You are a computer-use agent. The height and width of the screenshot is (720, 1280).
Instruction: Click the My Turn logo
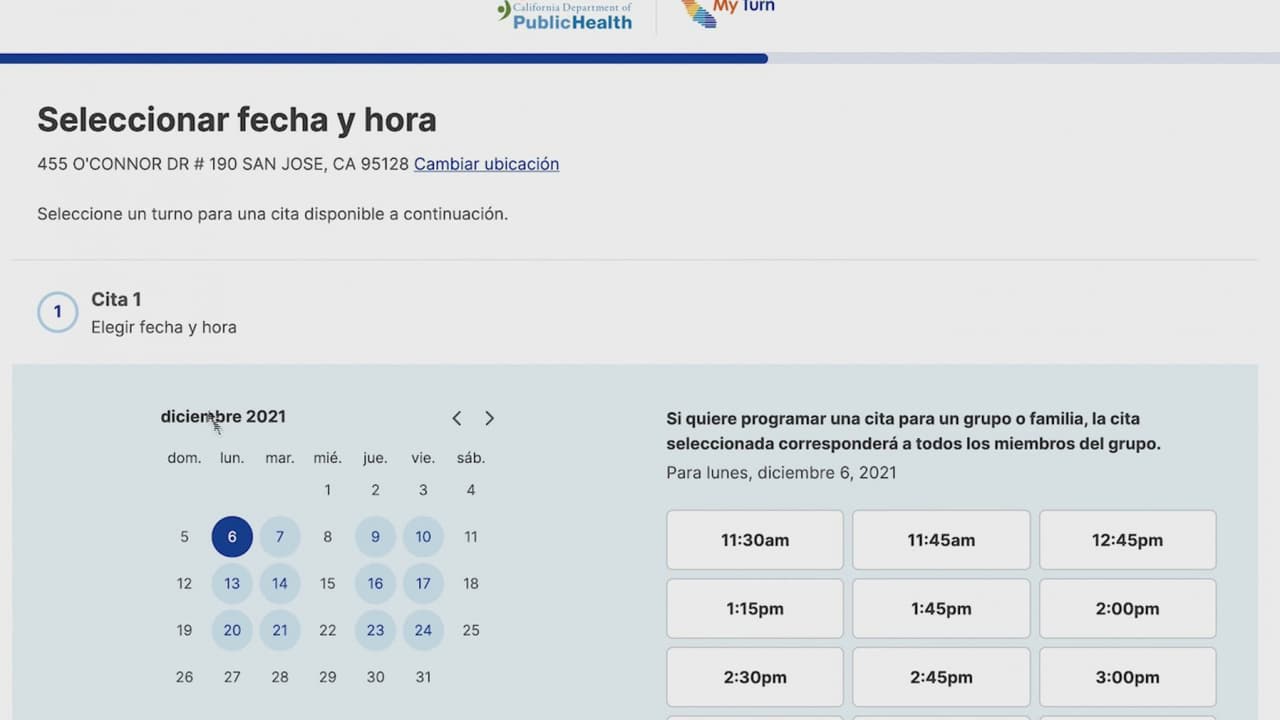[728, 12]
